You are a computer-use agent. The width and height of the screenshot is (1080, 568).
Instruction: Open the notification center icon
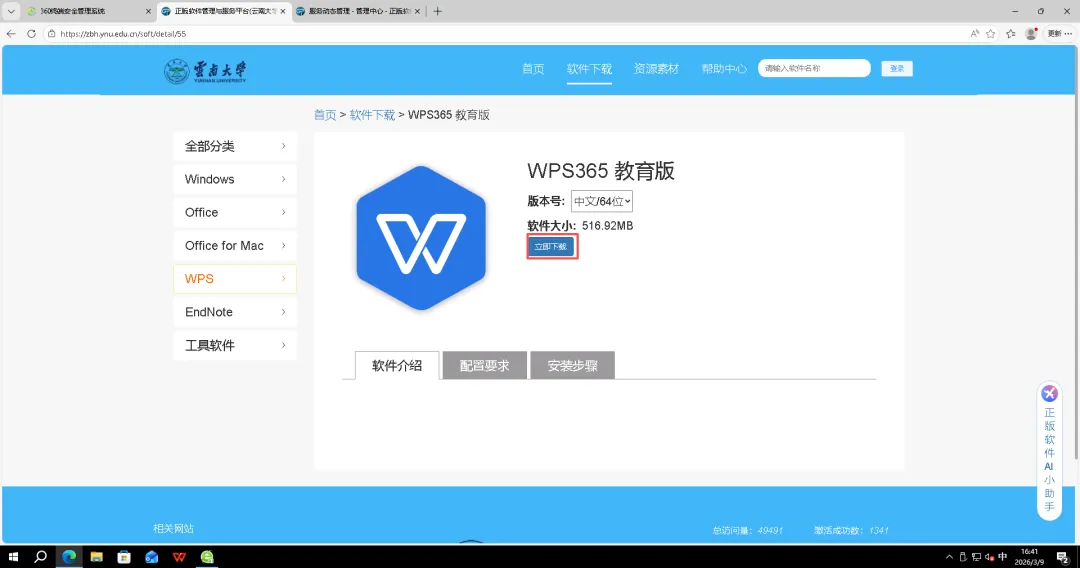(x=1063, y=557)
